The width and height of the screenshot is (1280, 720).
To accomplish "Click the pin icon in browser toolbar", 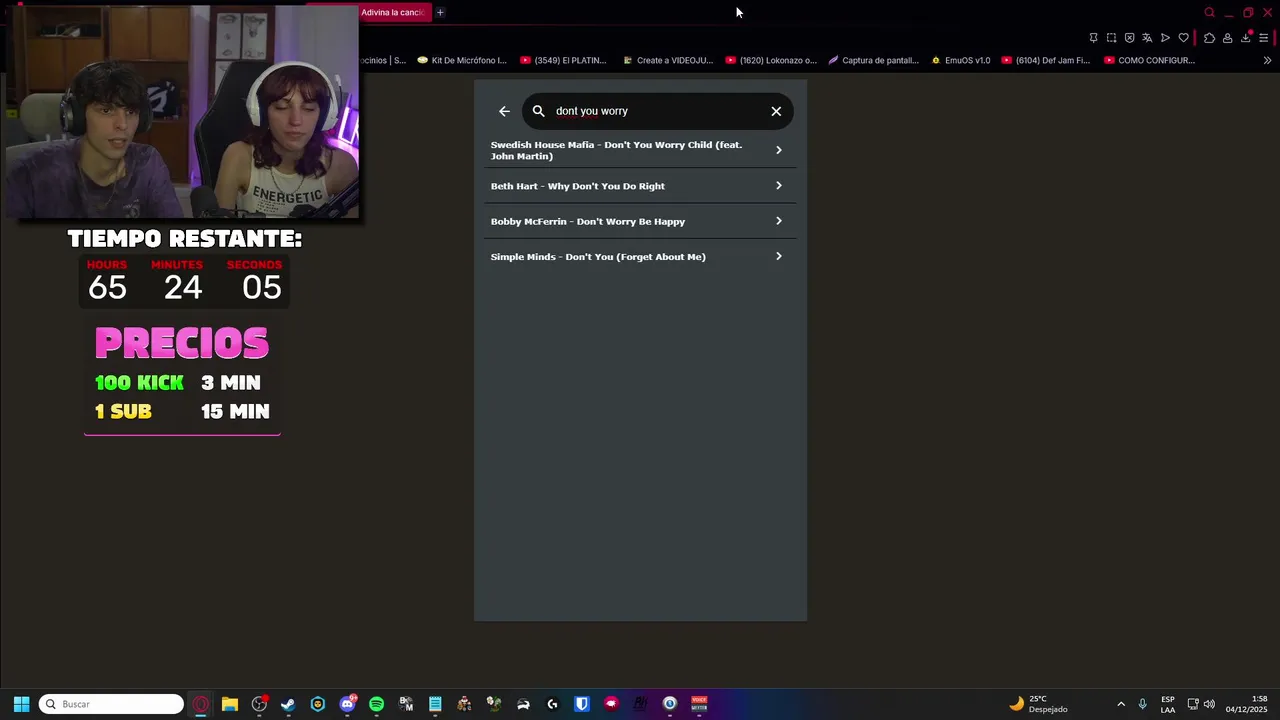I will click(1093, 38).
